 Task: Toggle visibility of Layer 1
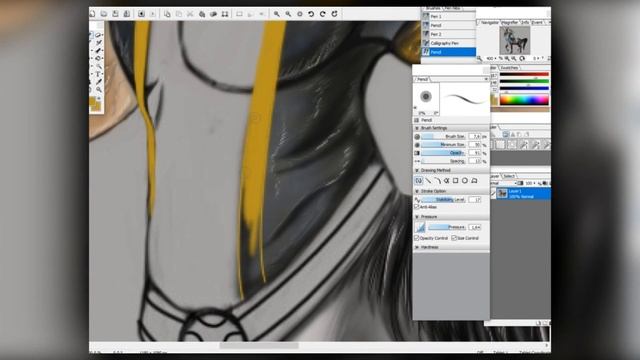tap(493, 193)
